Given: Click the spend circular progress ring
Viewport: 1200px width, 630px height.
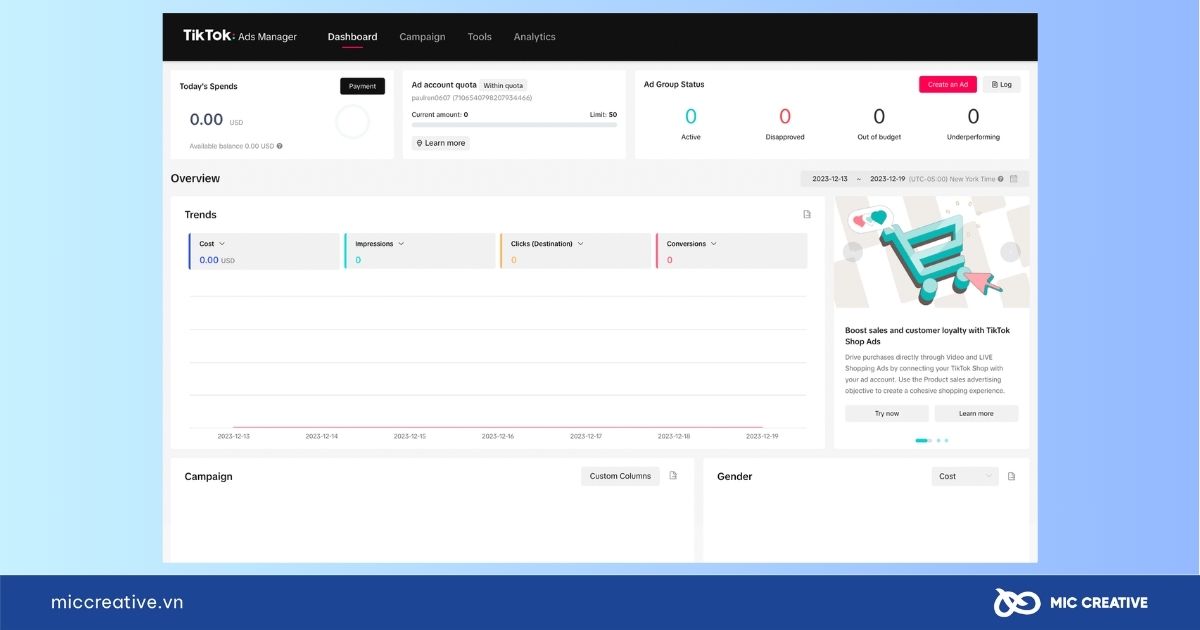Looking at the screenshot, I should point(352,122).
